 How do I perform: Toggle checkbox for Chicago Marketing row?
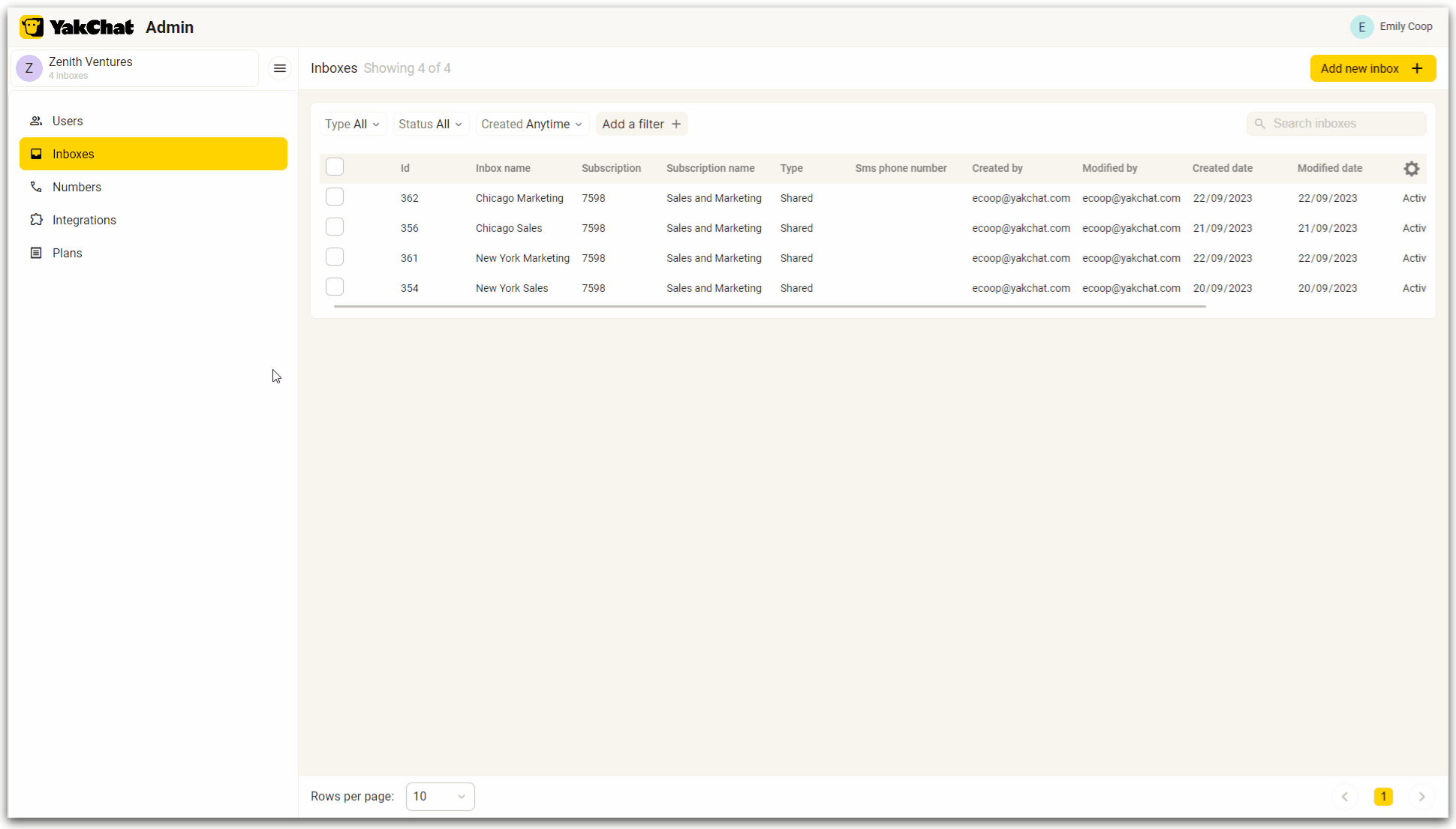point(335,197)
